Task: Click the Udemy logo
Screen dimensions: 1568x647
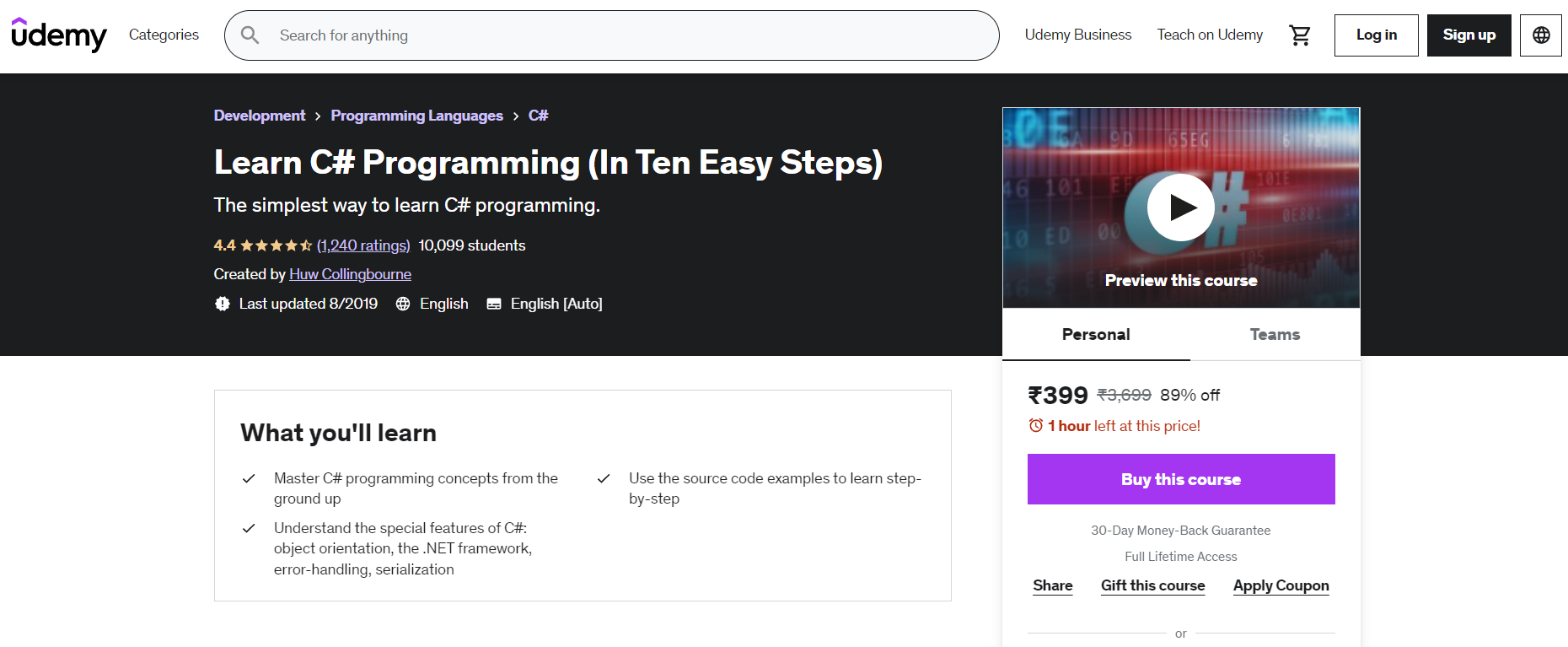Action: coord(59,35)
